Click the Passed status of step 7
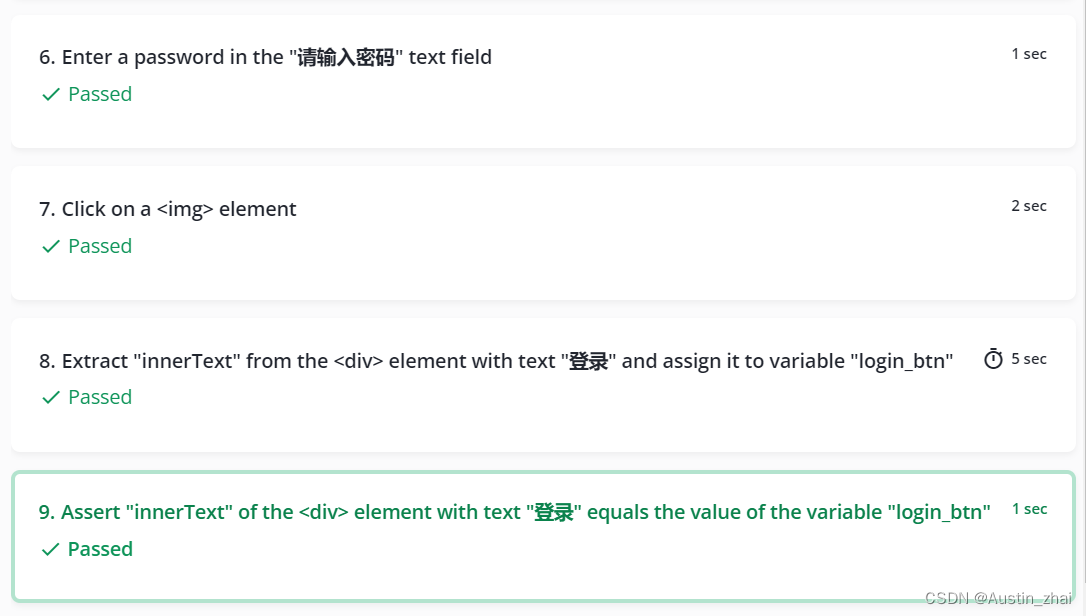1086x616 pixels. [100, 246]
